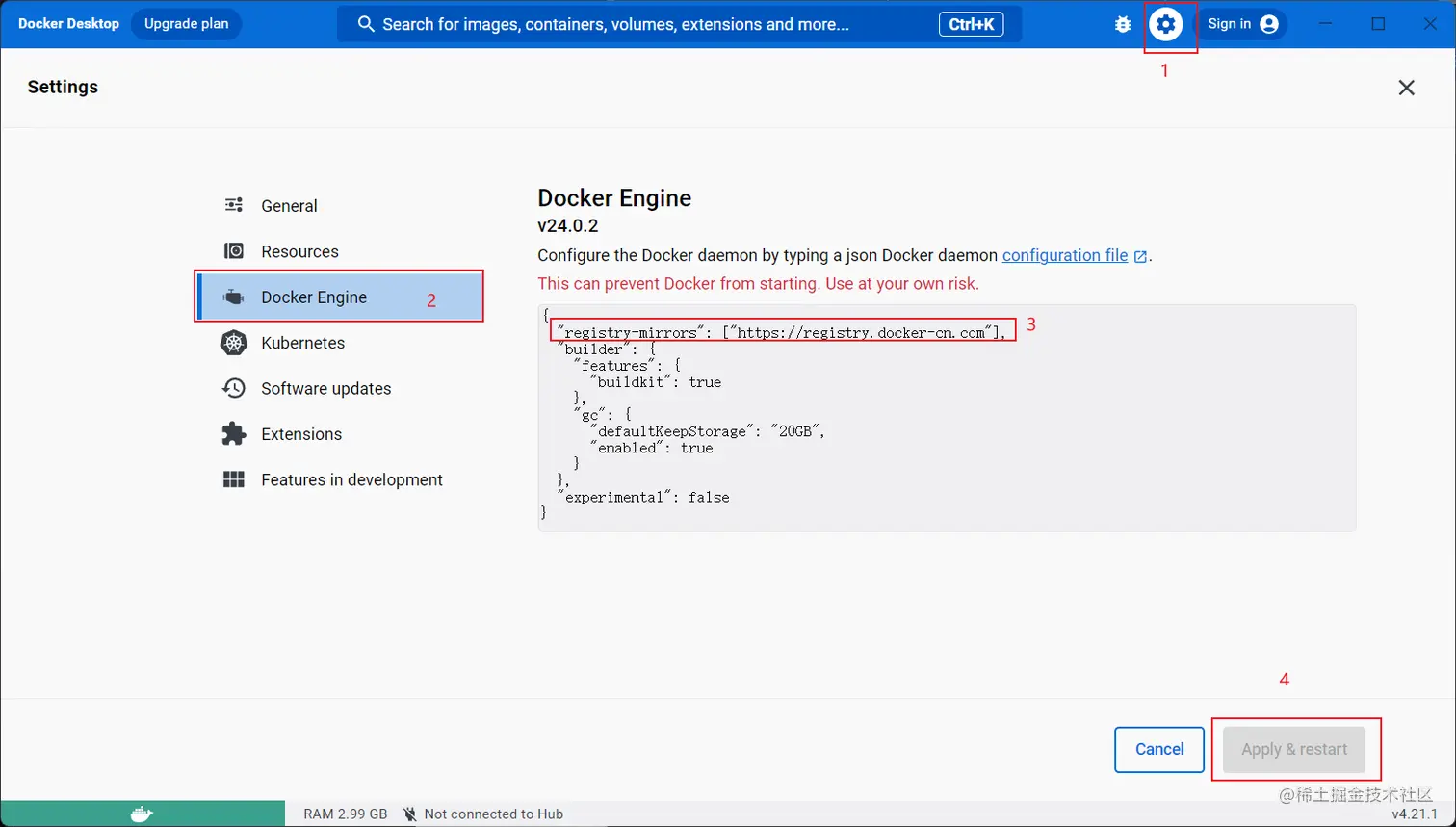Click the Kubernetes helm wheel icon

(234, 343)
